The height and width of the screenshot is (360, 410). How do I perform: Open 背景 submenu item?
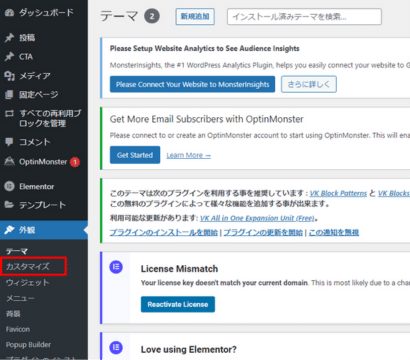[13, 314]
